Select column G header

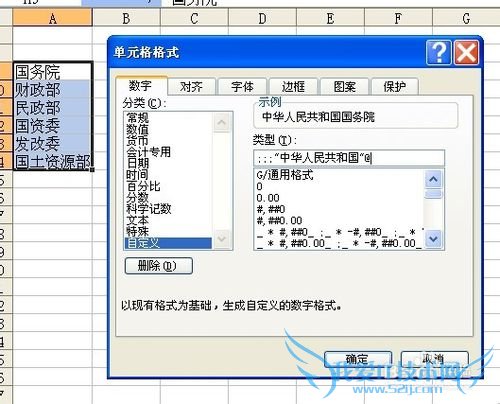click(466, 18)
